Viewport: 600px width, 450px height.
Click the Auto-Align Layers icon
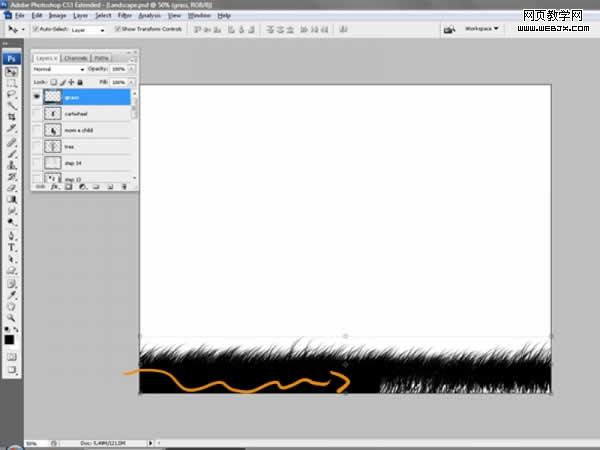[x=343, y=29]
